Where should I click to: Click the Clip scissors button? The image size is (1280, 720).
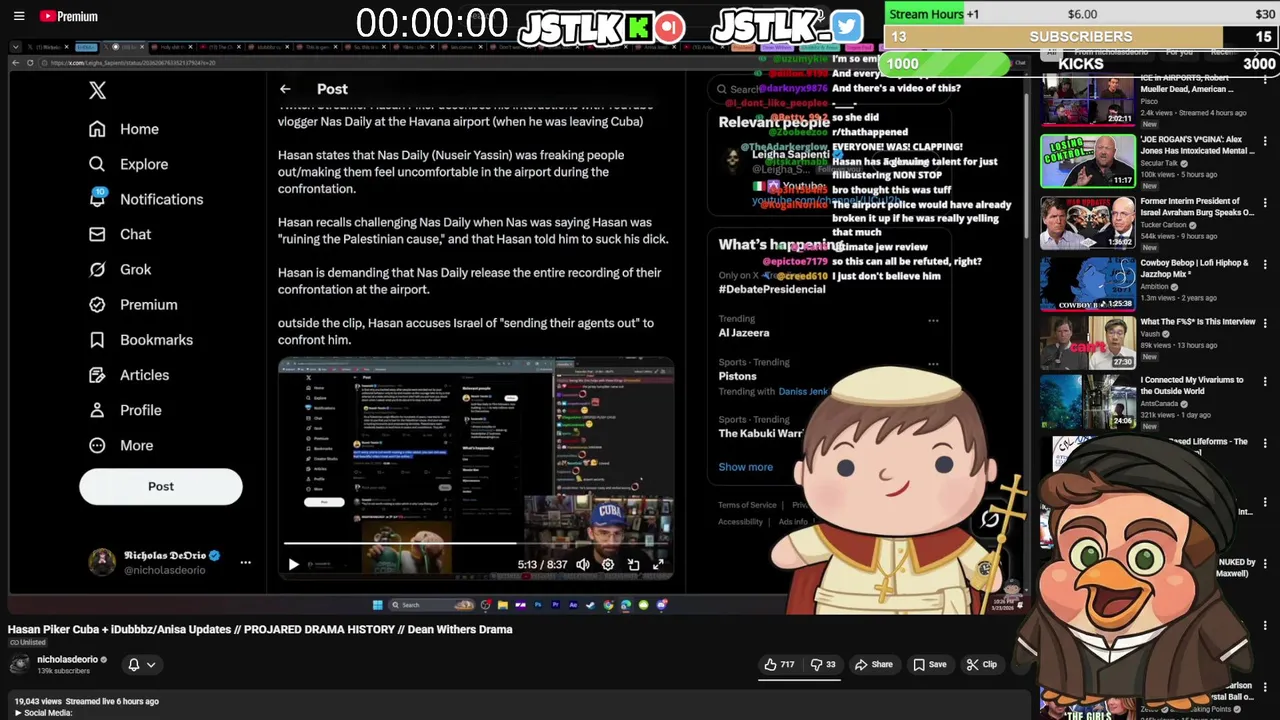981,665
